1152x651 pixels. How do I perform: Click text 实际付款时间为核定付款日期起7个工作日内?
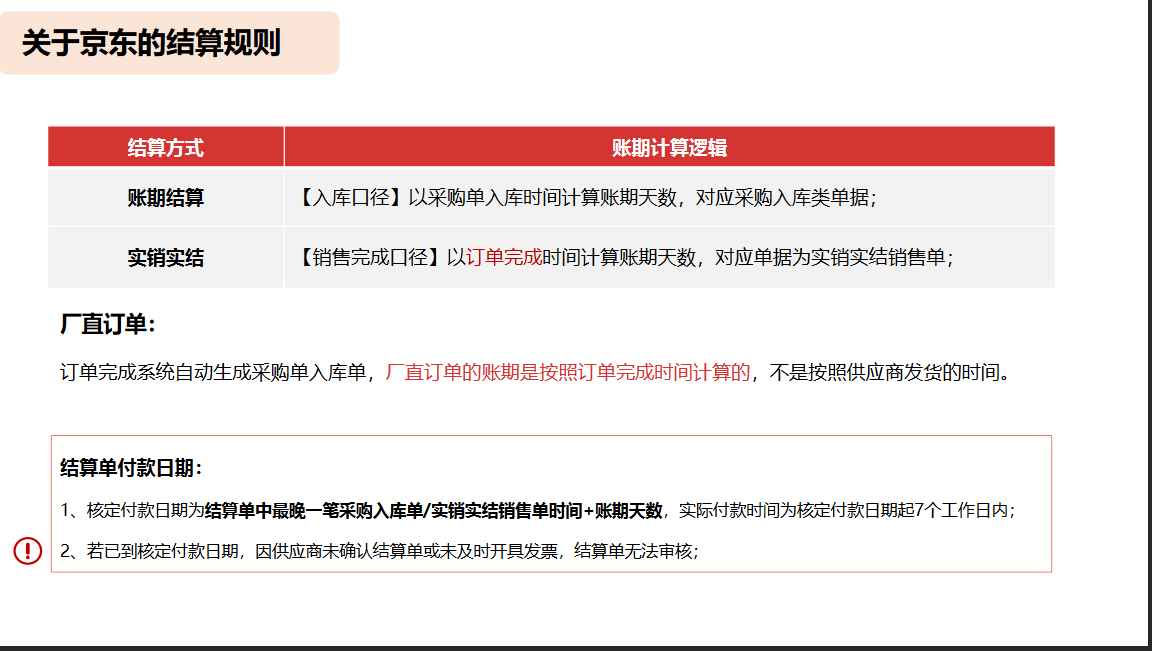[x=843, y=511]
